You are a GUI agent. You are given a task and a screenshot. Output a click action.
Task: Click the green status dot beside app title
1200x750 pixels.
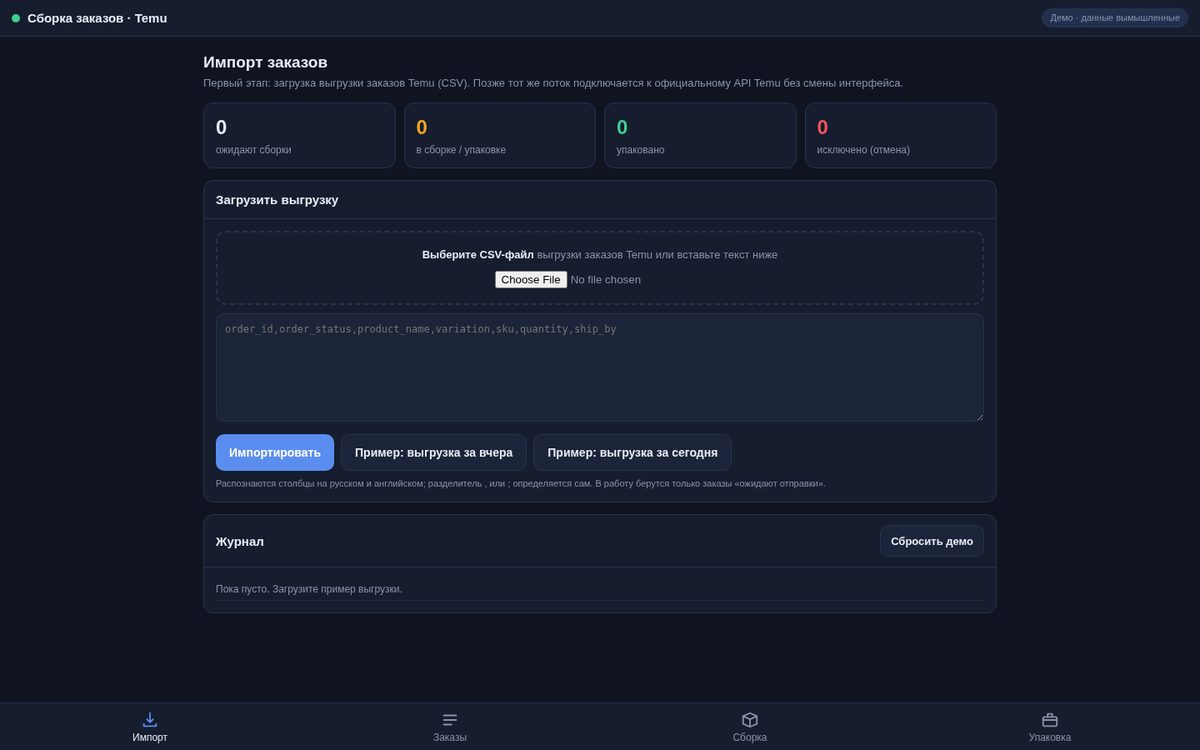(x=16, y=18)
